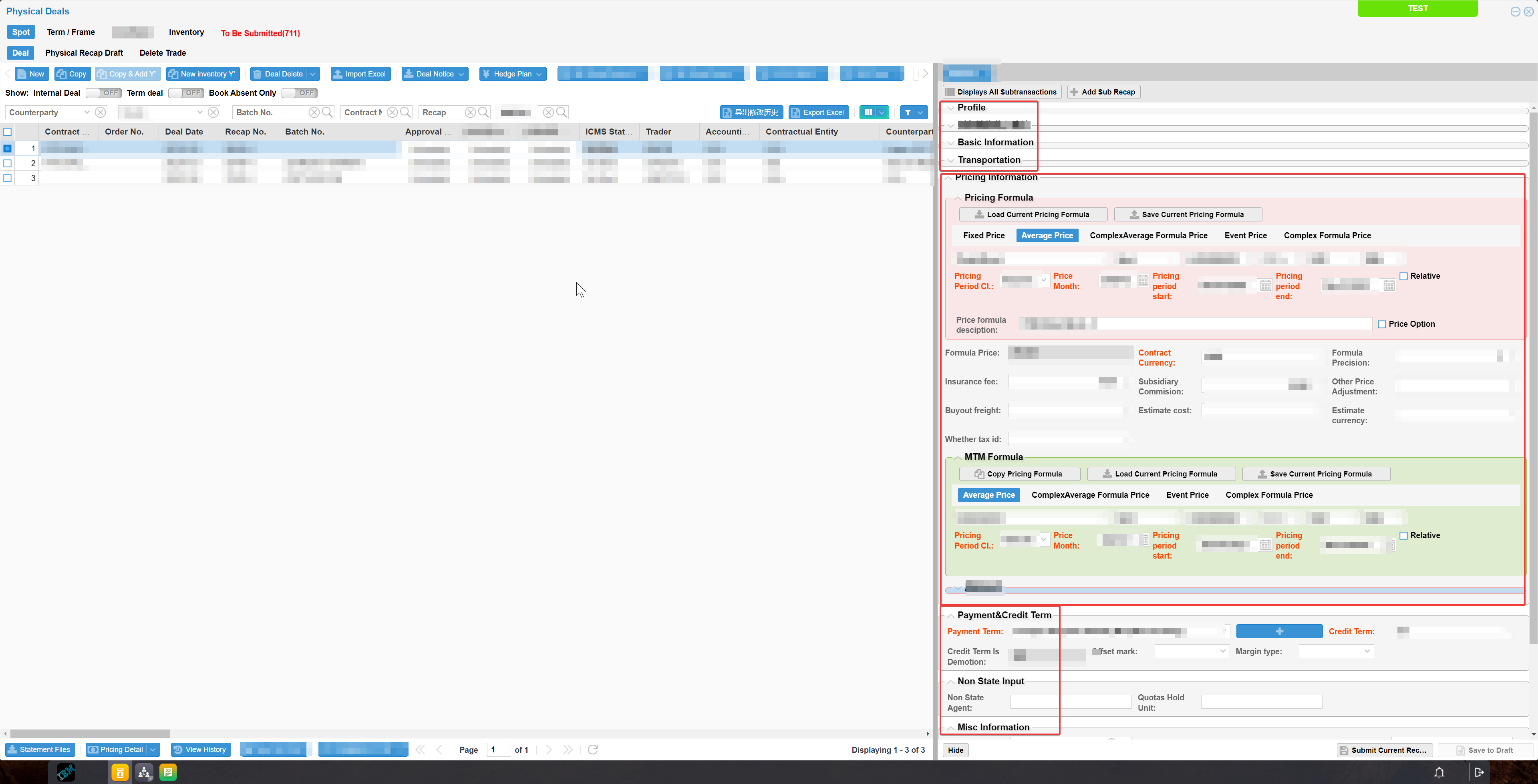Toggle Book Absent Only switch
Viewport: 1538px width, 784px height.
[x=299, y=93]
